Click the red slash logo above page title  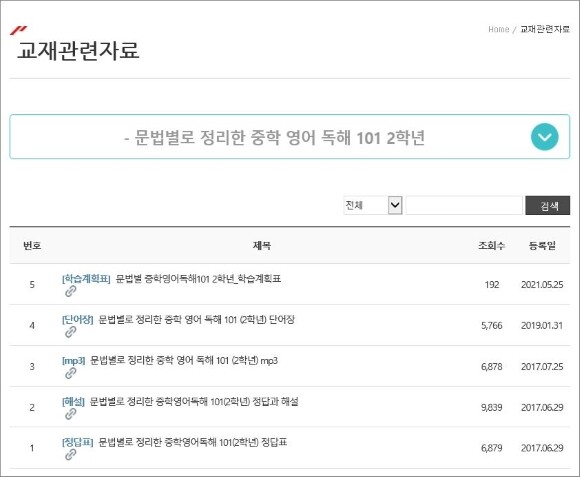18,30
